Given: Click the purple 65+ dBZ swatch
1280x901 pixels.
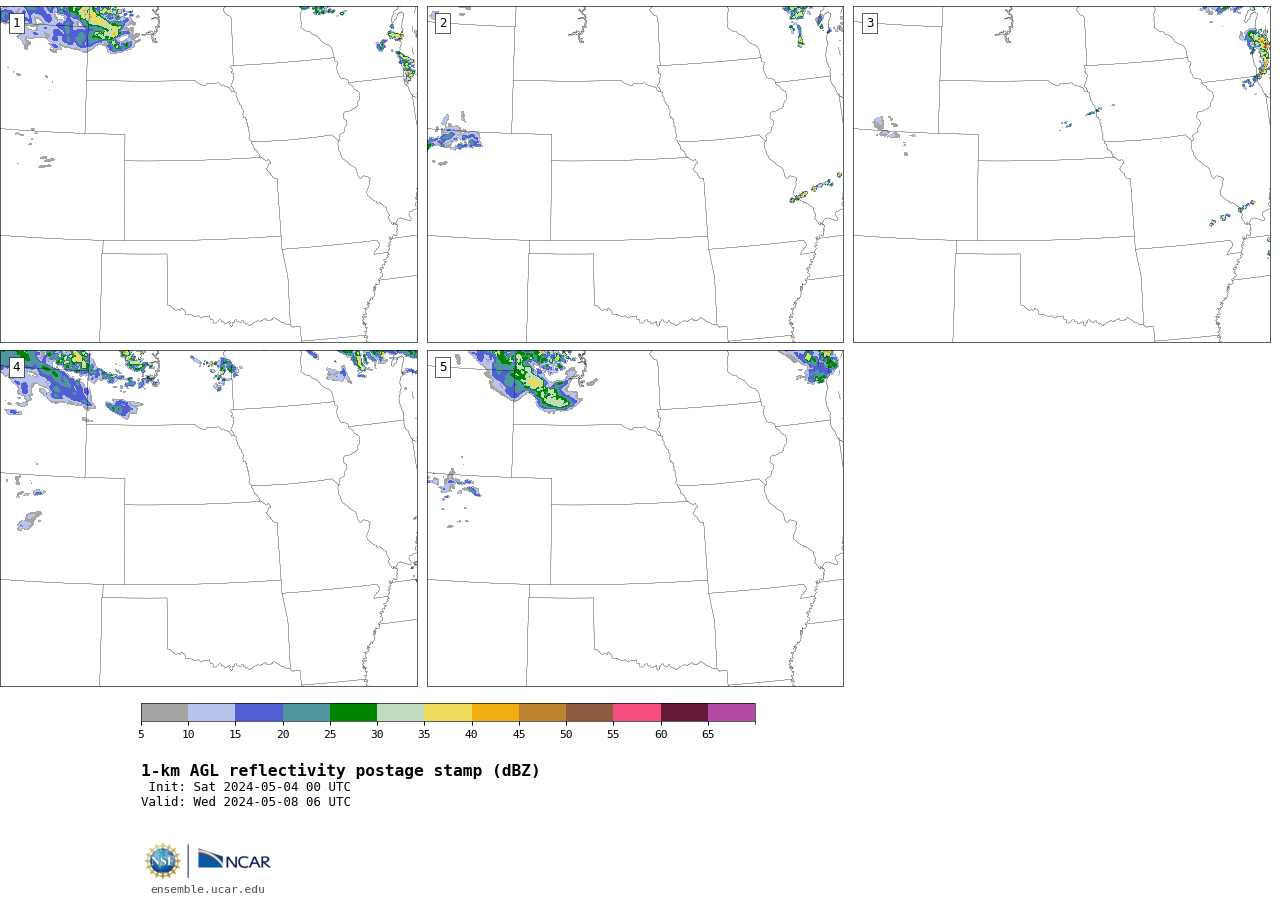Looking at the screenshot, I should (731, 712).
